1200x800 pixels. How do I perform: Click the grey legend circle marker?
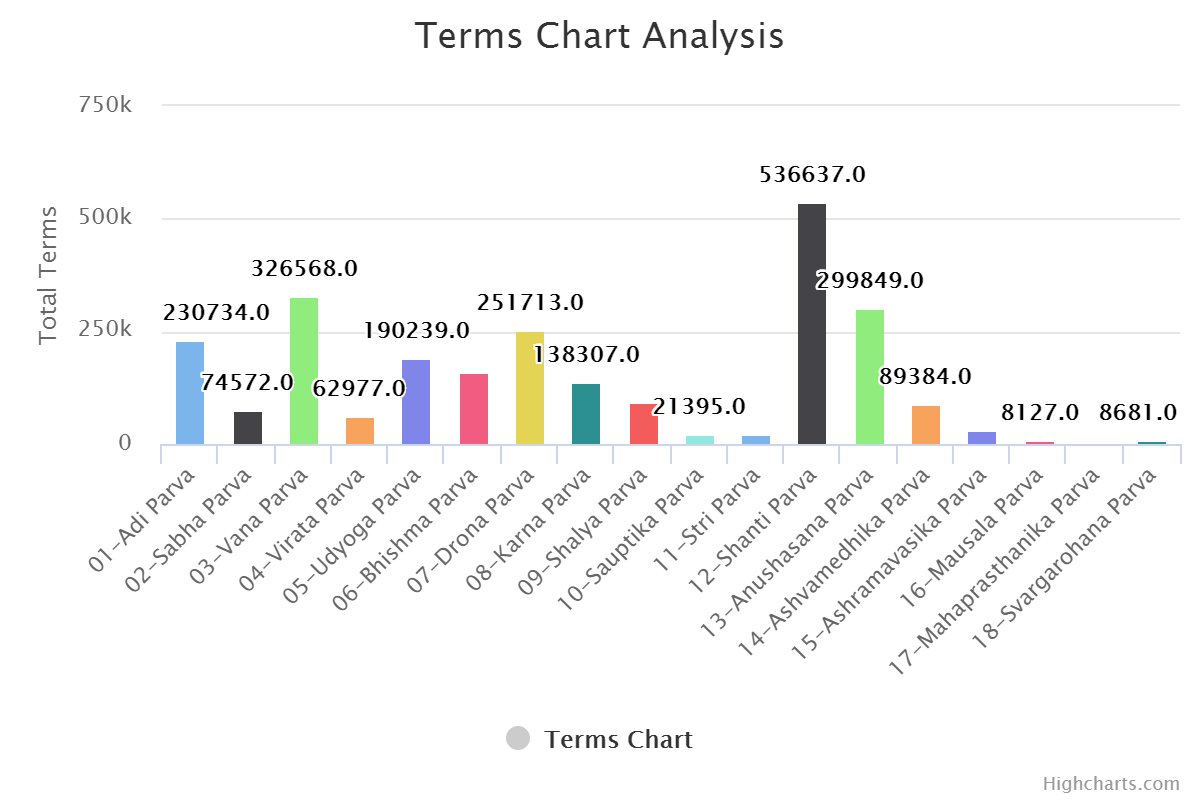(x=518, y=739)
